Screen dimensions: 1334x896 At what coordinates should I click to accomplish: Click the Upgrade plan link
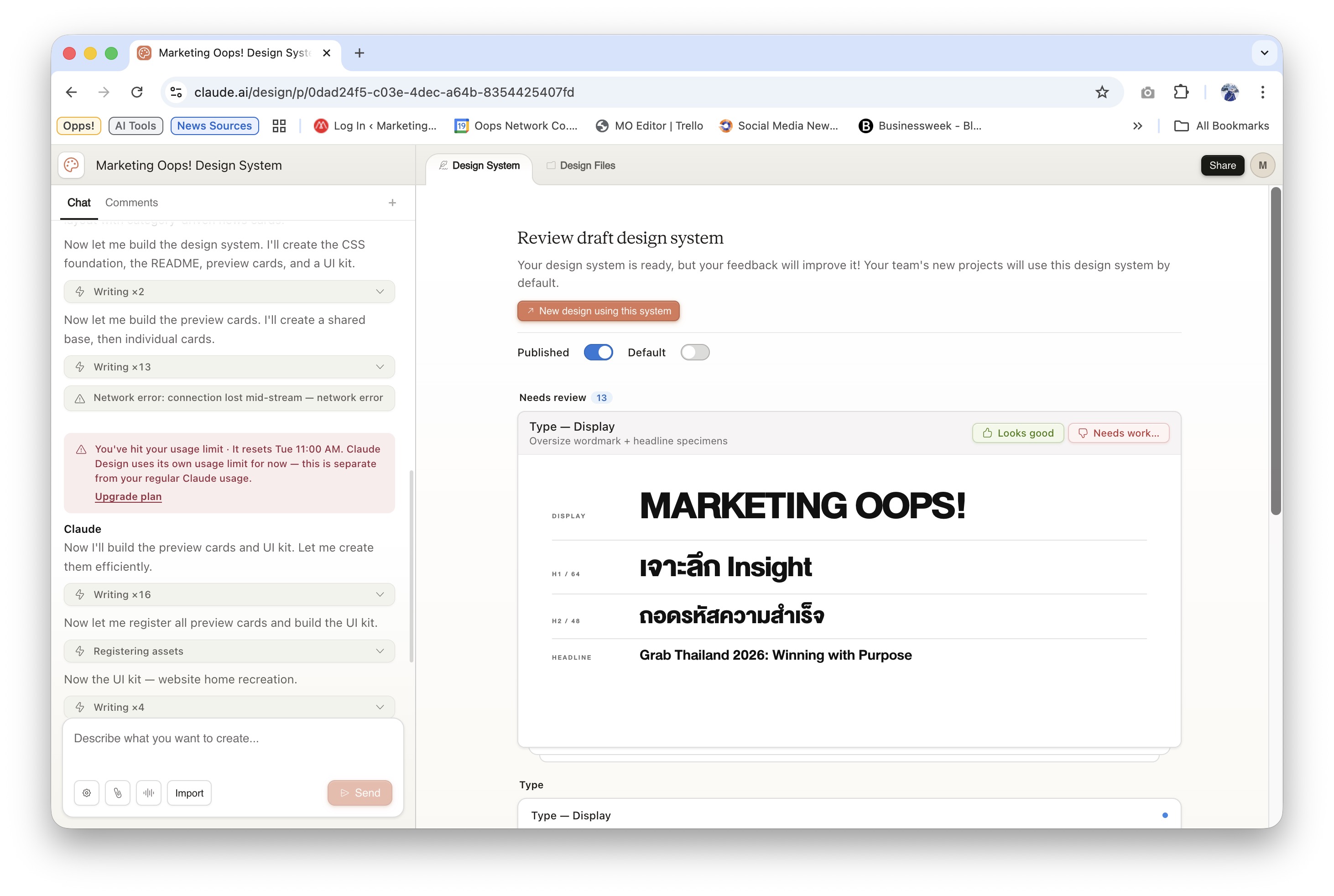point(128,496)
